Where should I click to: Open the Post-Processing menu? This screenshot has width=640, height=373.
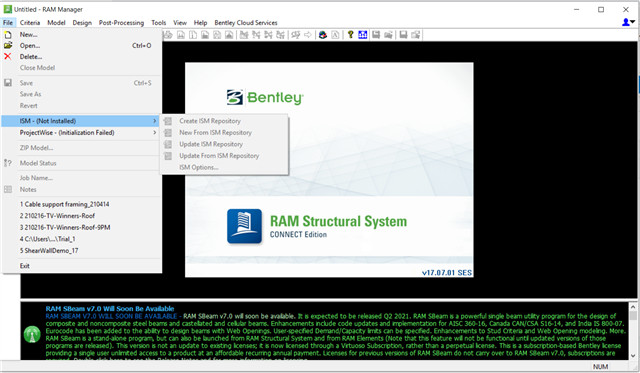121,22
